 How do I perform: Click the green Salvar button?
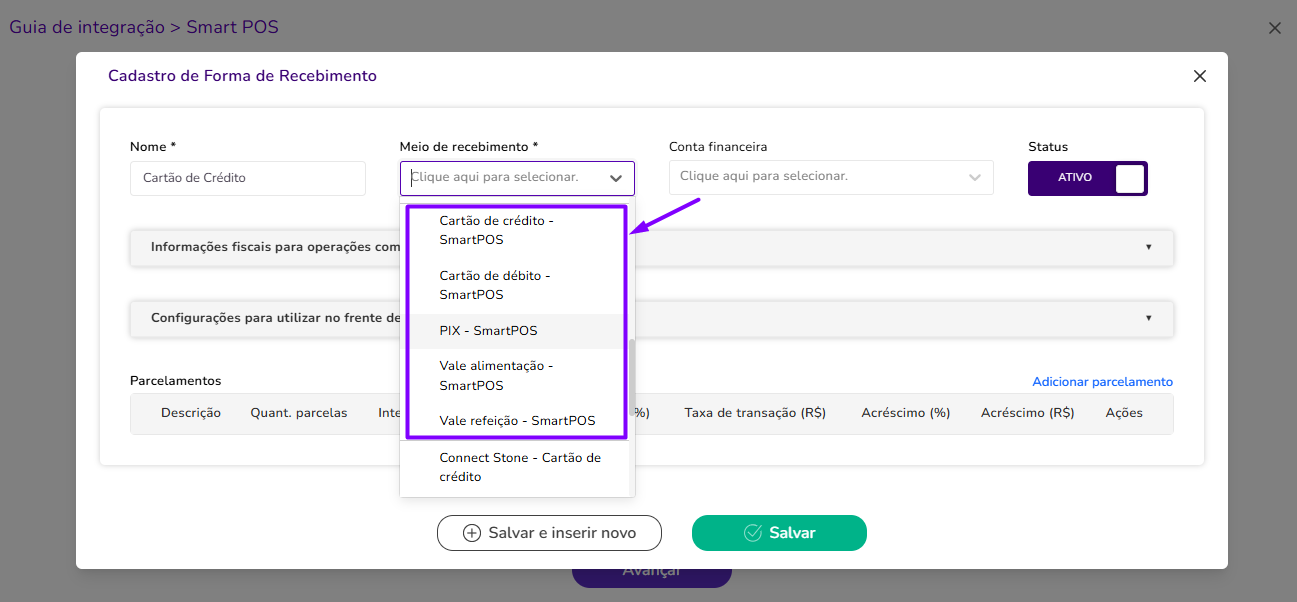tap(779, 533)
